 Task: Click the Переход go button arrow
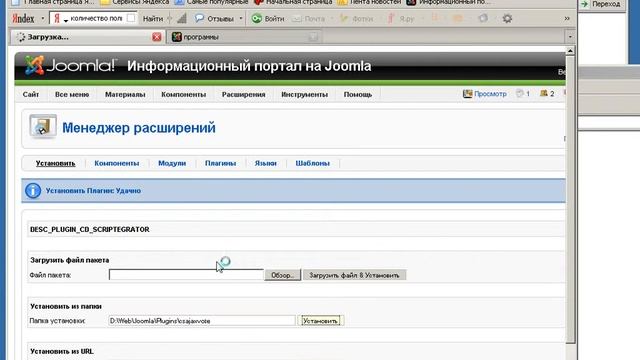[584, 4]
